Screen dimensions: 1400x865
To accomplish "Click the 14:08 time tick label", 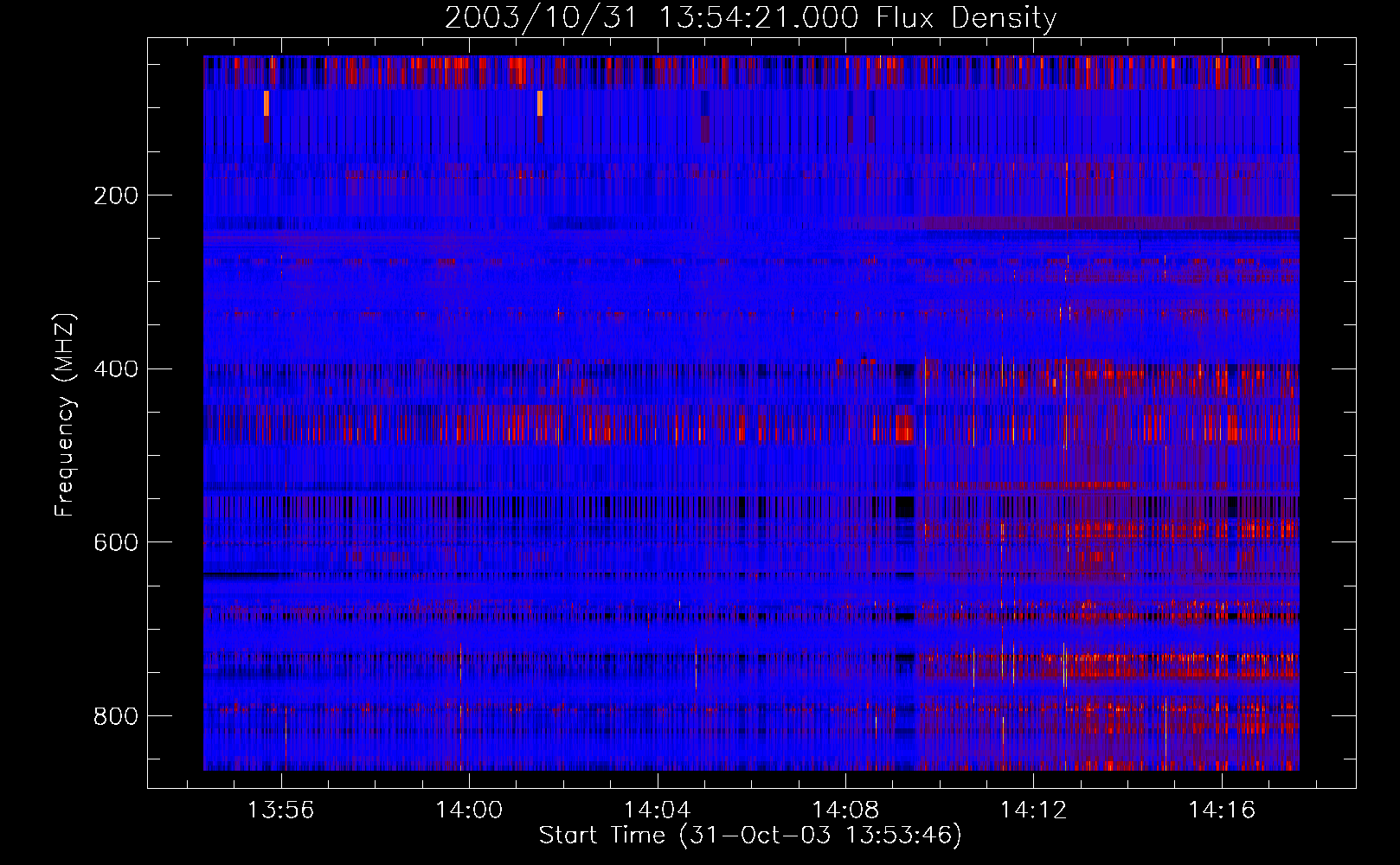I will tap(845, 811).
